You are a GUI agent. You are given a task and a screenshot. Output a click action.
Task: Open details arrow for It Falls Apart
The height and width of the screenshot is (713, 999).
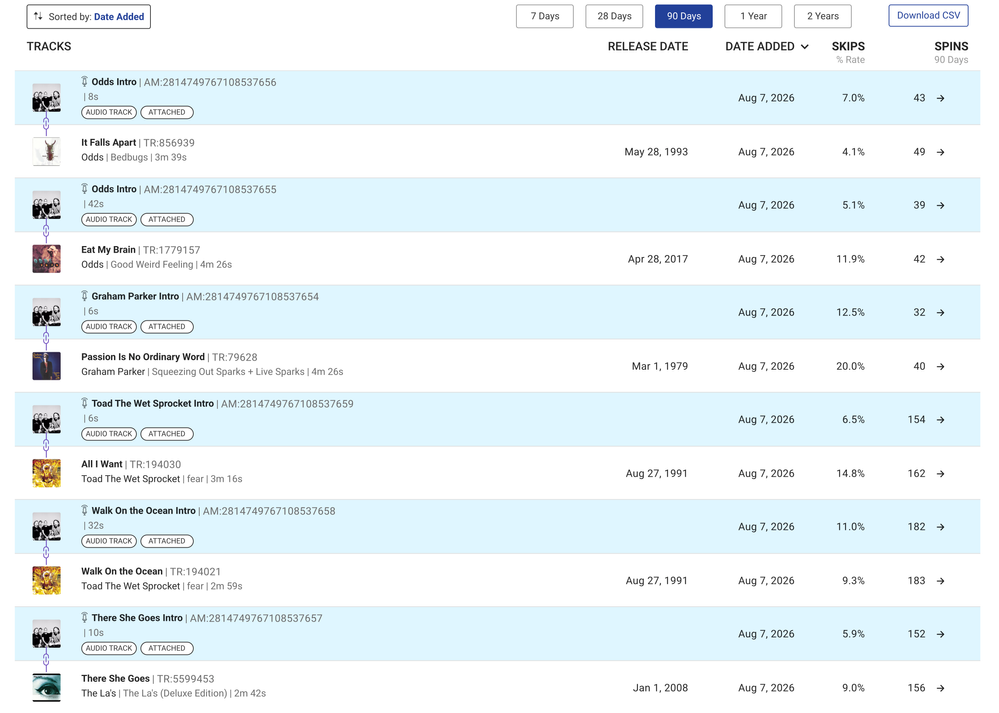[x=940, y=152]
